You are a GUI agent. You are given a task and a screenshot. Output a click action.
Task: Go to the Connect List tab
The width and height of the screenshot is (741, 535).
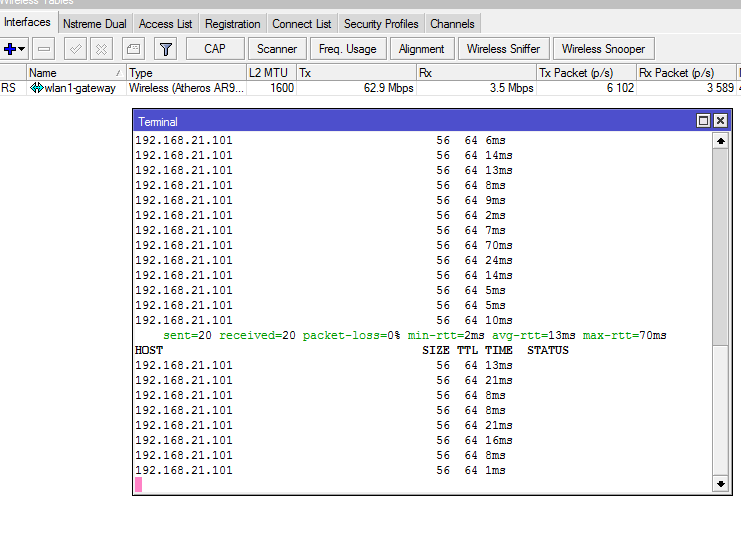coord(302,24)
